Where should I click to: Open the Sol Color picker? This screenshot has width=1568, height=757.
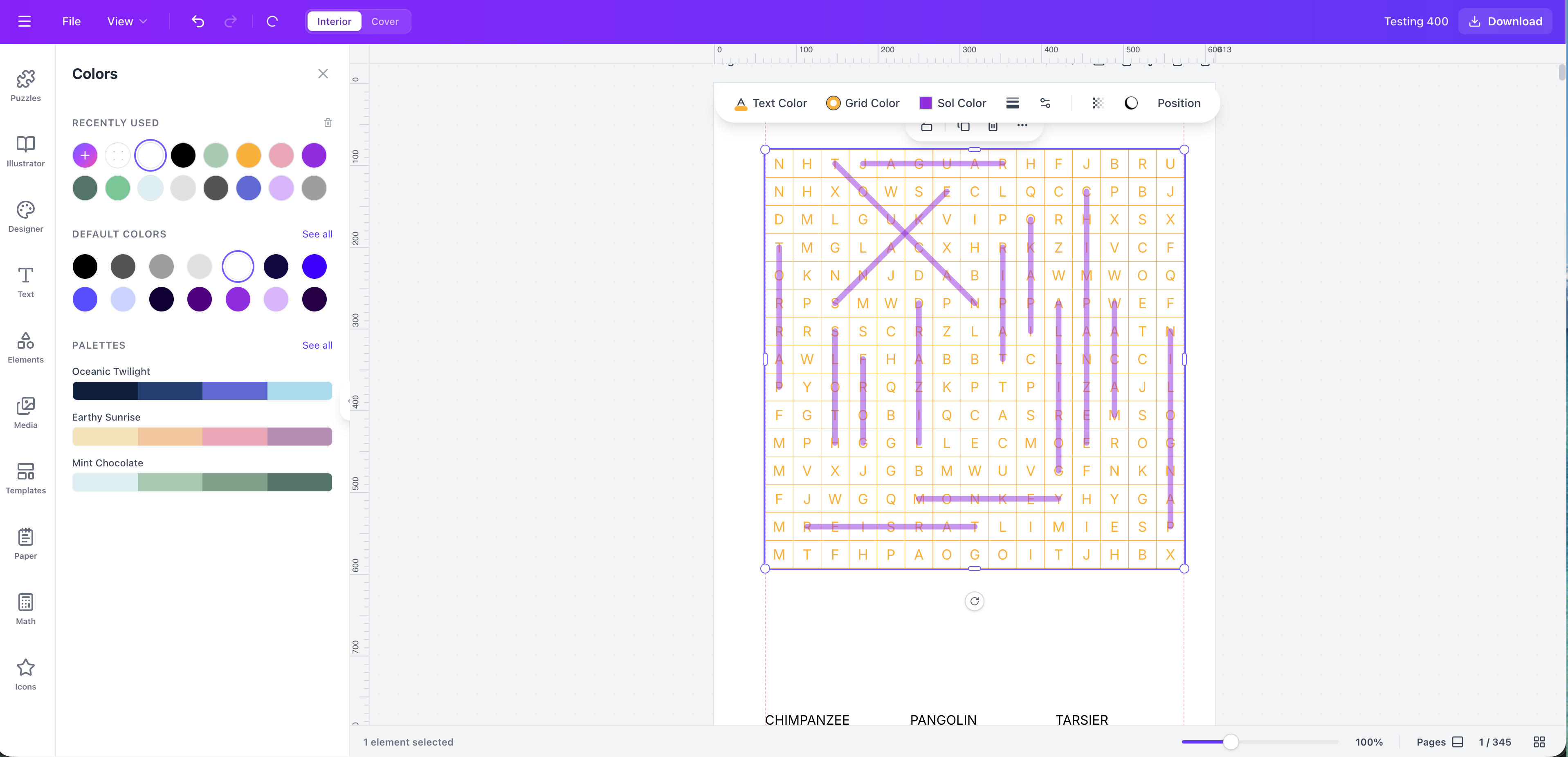[962, 103]
